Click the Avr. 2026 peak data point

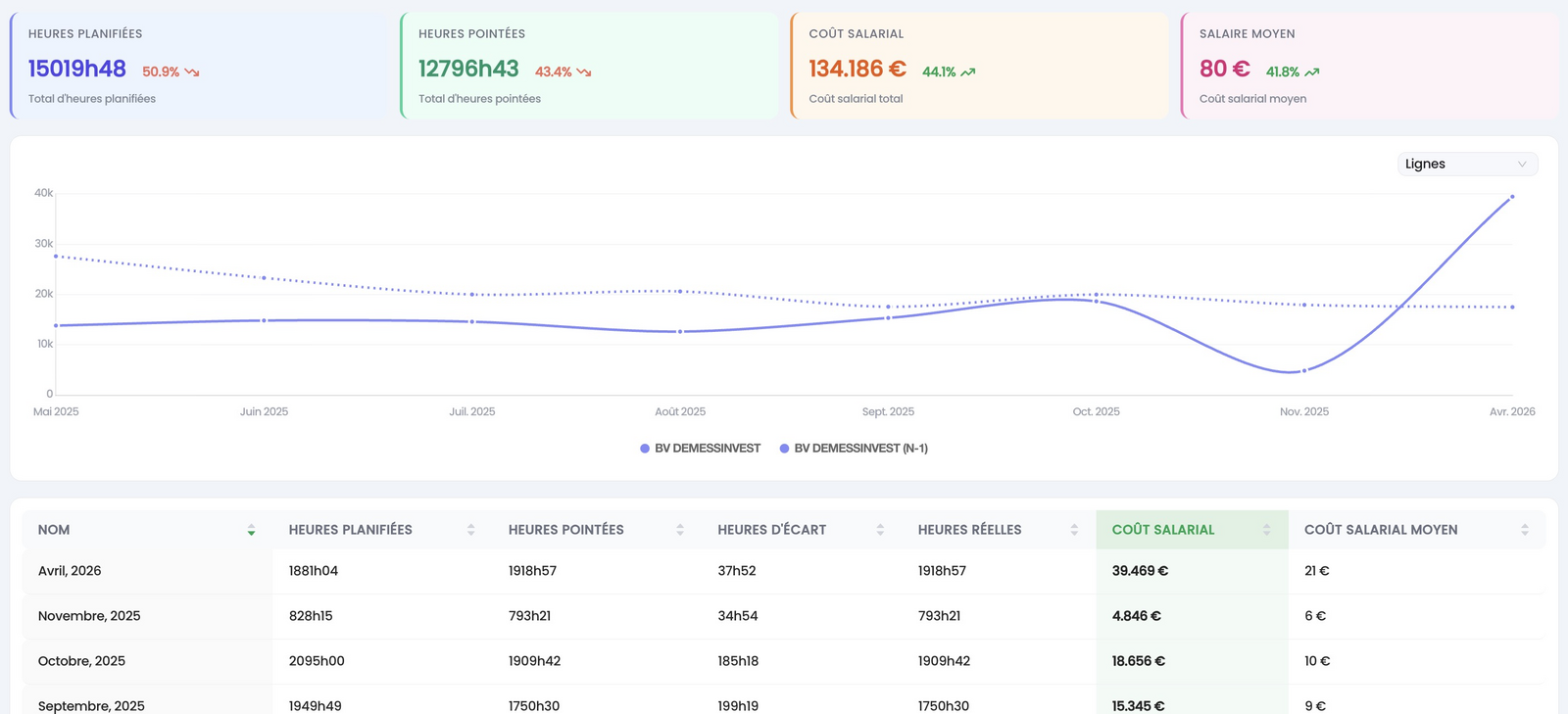pos(1512,197)
